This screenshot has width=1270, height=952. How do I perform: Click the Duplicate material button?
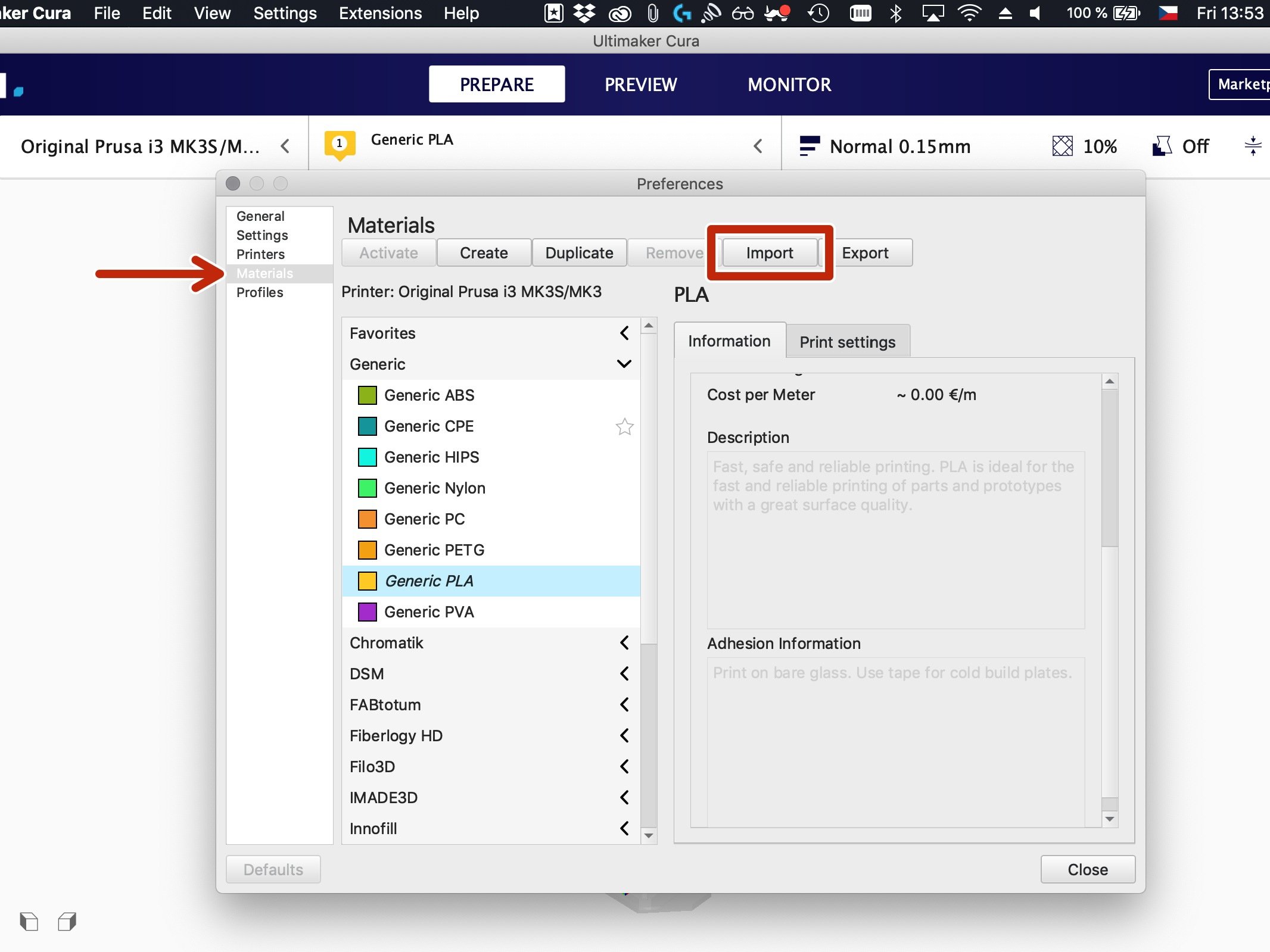pos(579,252)
